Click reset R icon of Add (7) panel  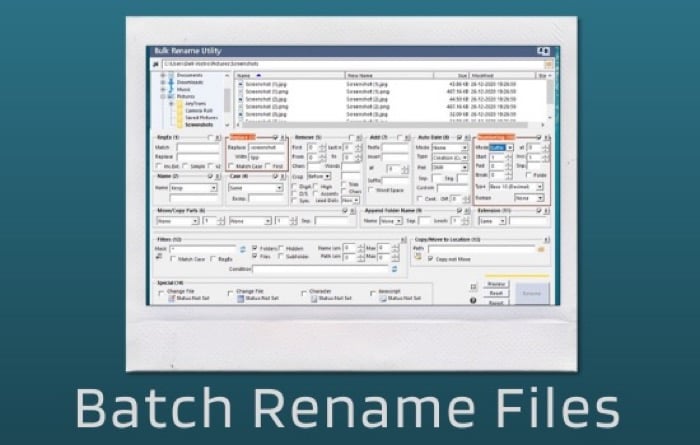[x=407, y=137]
